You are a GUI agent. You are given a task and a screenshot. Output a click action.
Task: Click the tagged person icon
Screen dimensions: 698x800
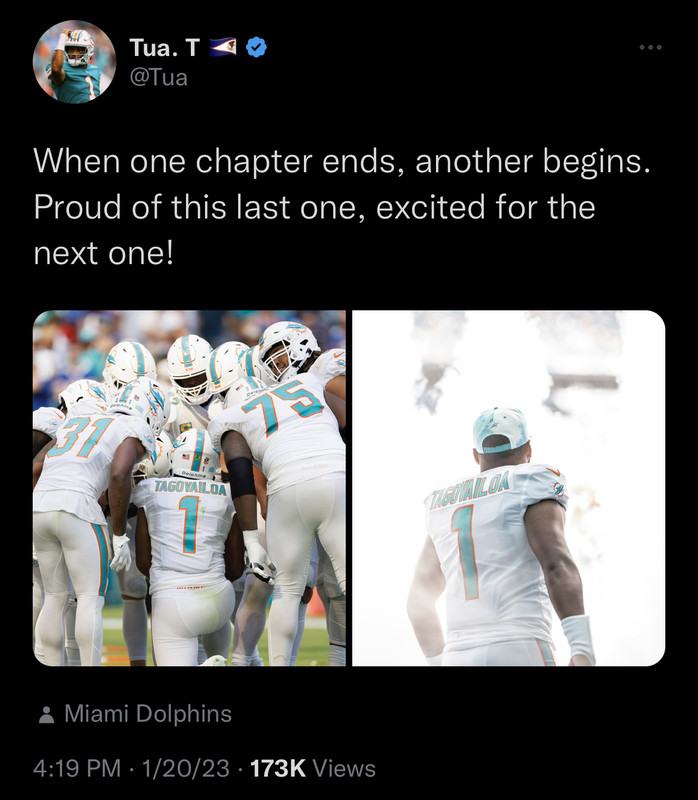(46, 714)
